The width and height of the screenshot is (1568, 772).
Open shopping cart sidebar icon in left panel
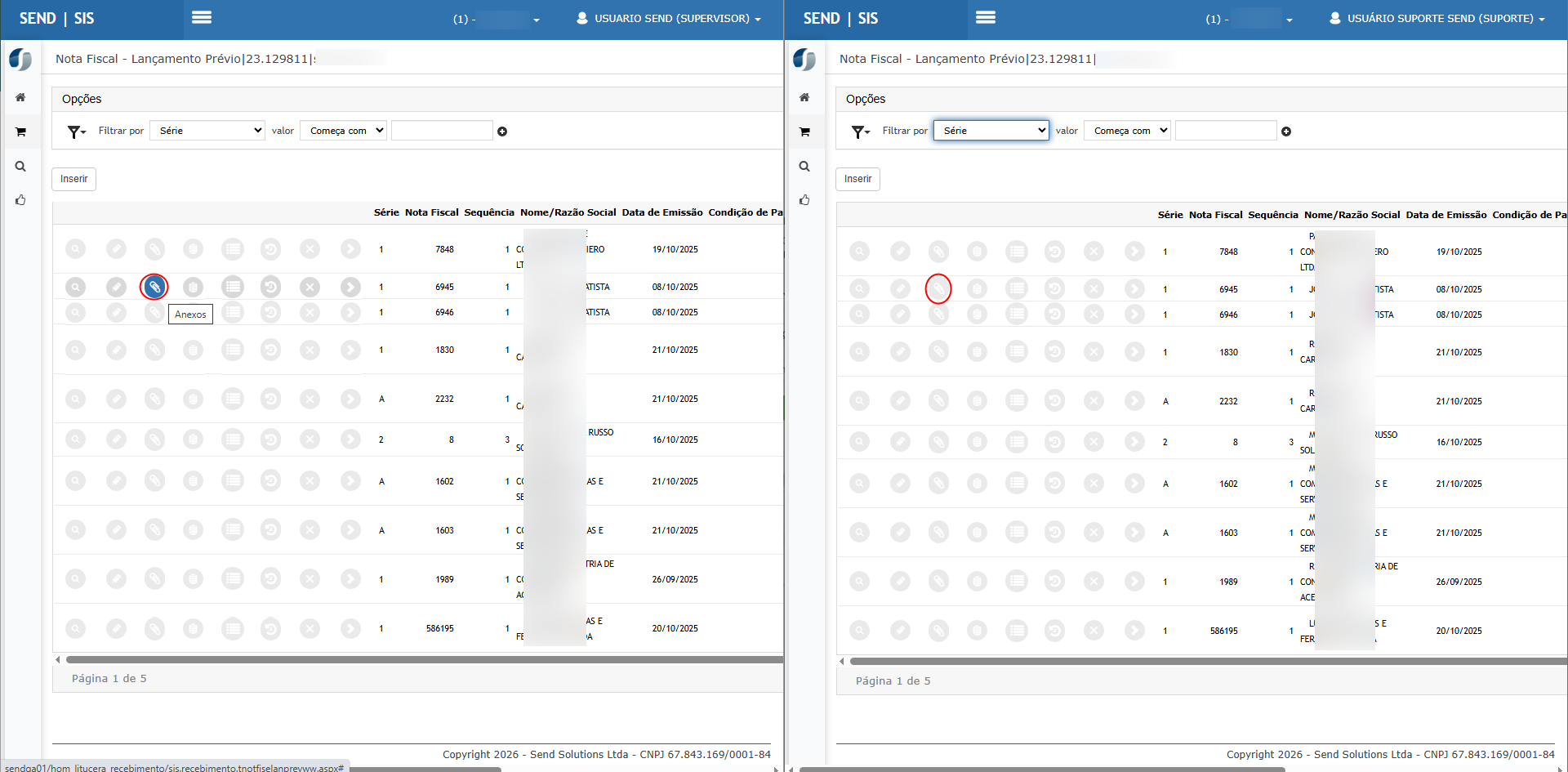coord(20,132)
